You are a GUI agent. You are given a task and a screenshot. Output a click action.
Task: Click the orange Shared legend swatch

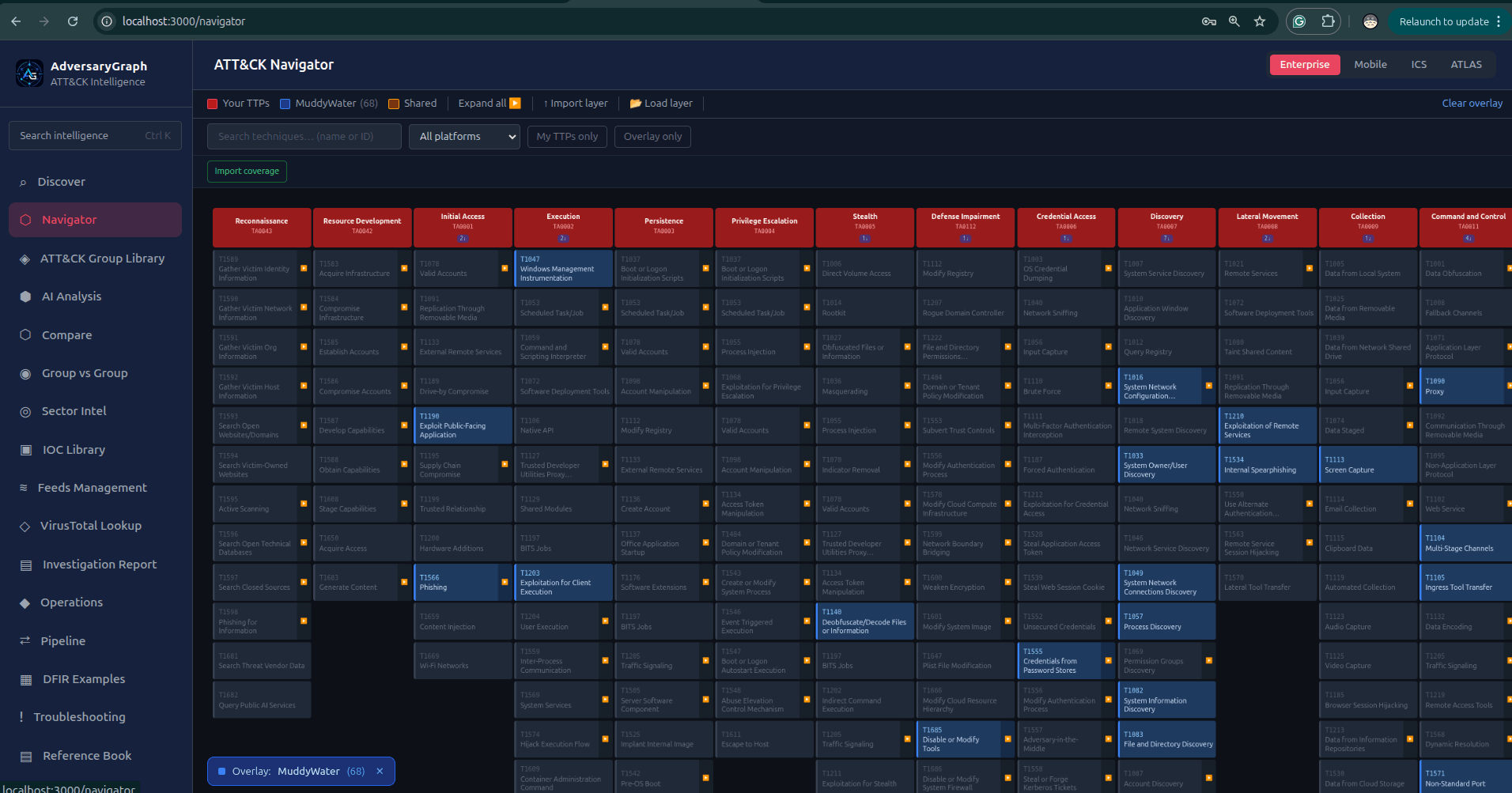click(393, 104)
